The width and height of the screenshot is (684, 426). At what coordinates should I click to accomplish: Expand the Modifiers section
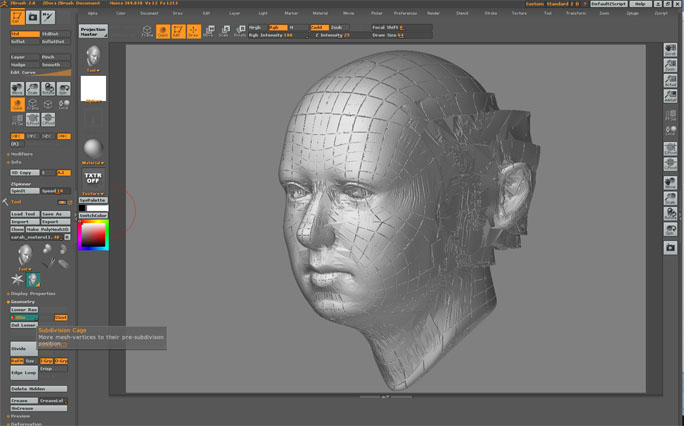pos(21,154)
